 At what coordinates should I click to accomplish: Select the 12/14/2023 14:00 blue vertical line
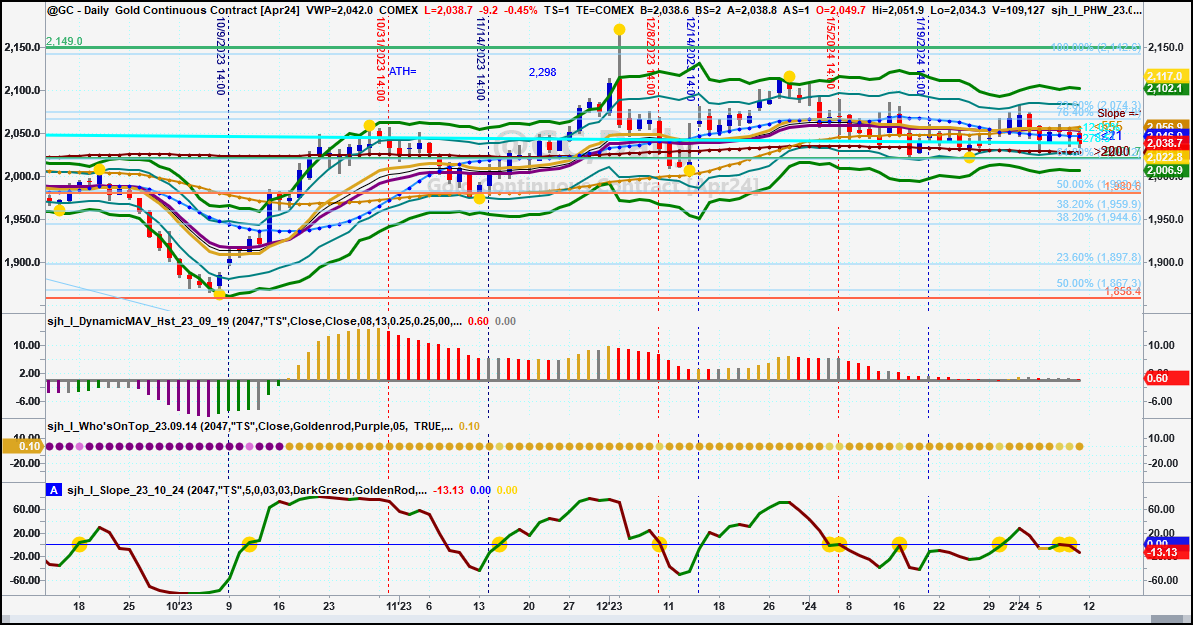(x=690, y=59)
